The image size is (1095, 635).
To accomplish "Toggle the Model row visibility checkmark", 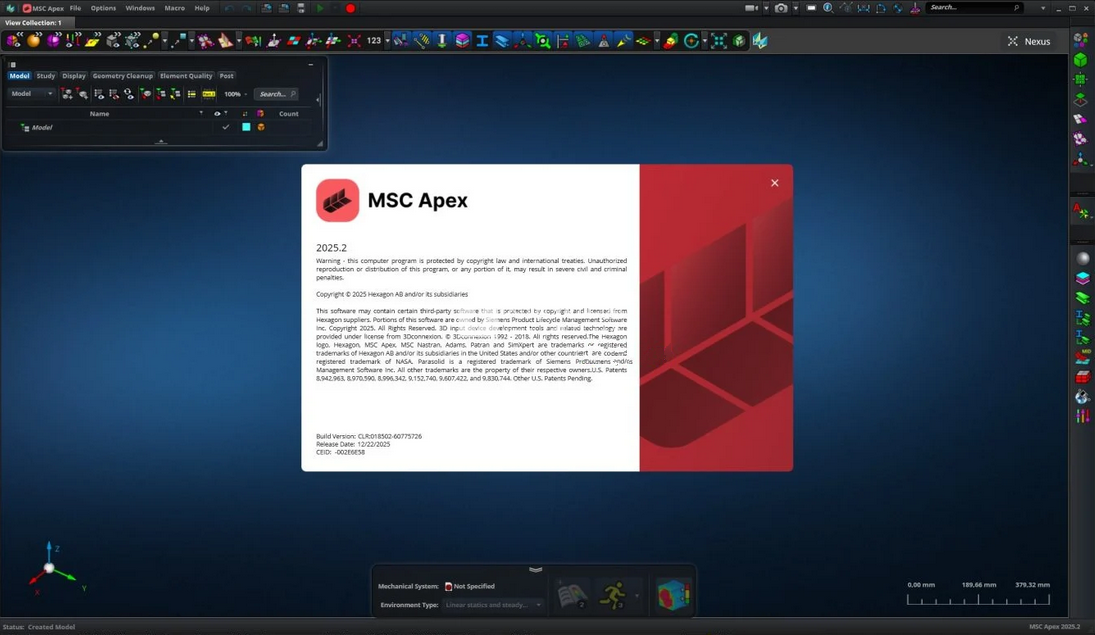I will 226,127.
